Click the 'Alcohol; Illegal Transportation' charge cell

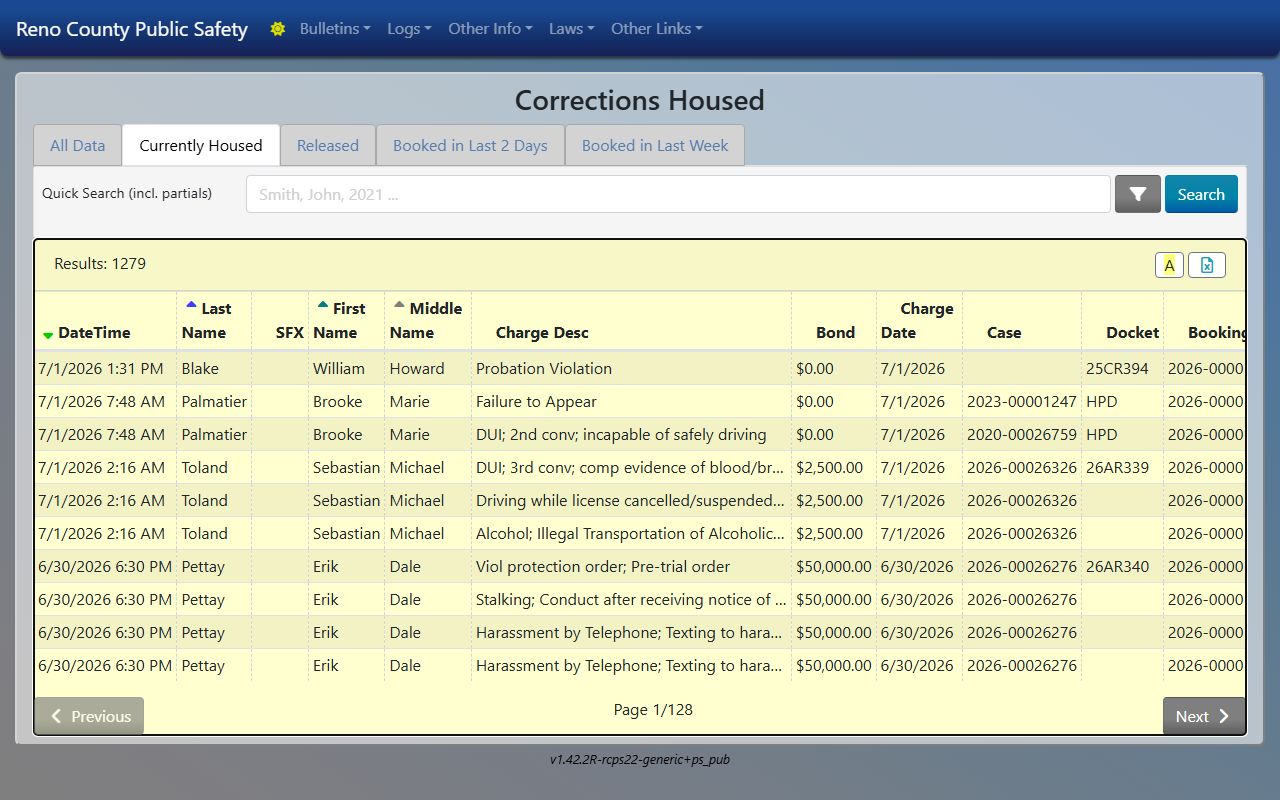(631, 533)
